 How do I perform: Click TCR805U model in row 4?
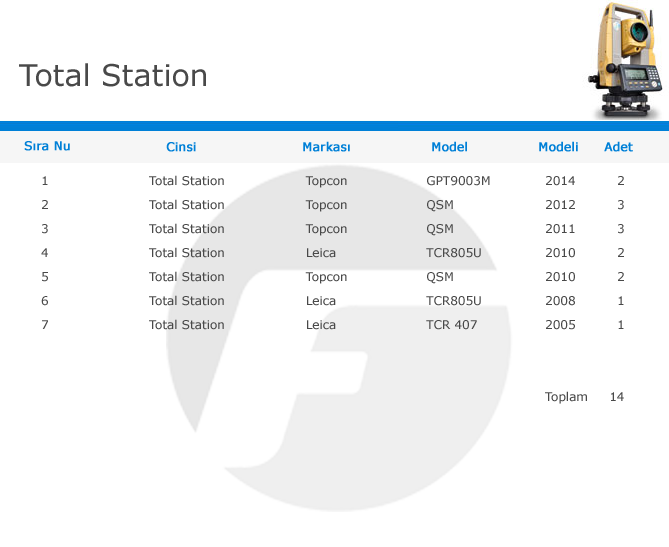coord(454,253)
